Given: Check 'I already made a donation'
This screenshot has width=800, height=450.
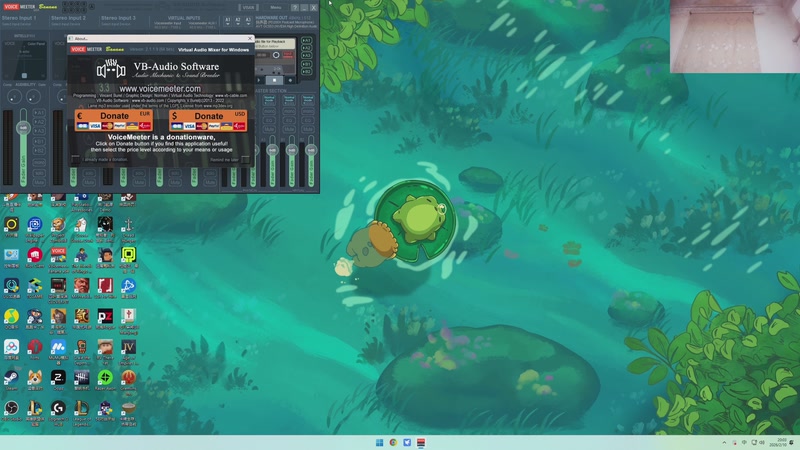Looking at the screenshot, I should pos(75,160).
